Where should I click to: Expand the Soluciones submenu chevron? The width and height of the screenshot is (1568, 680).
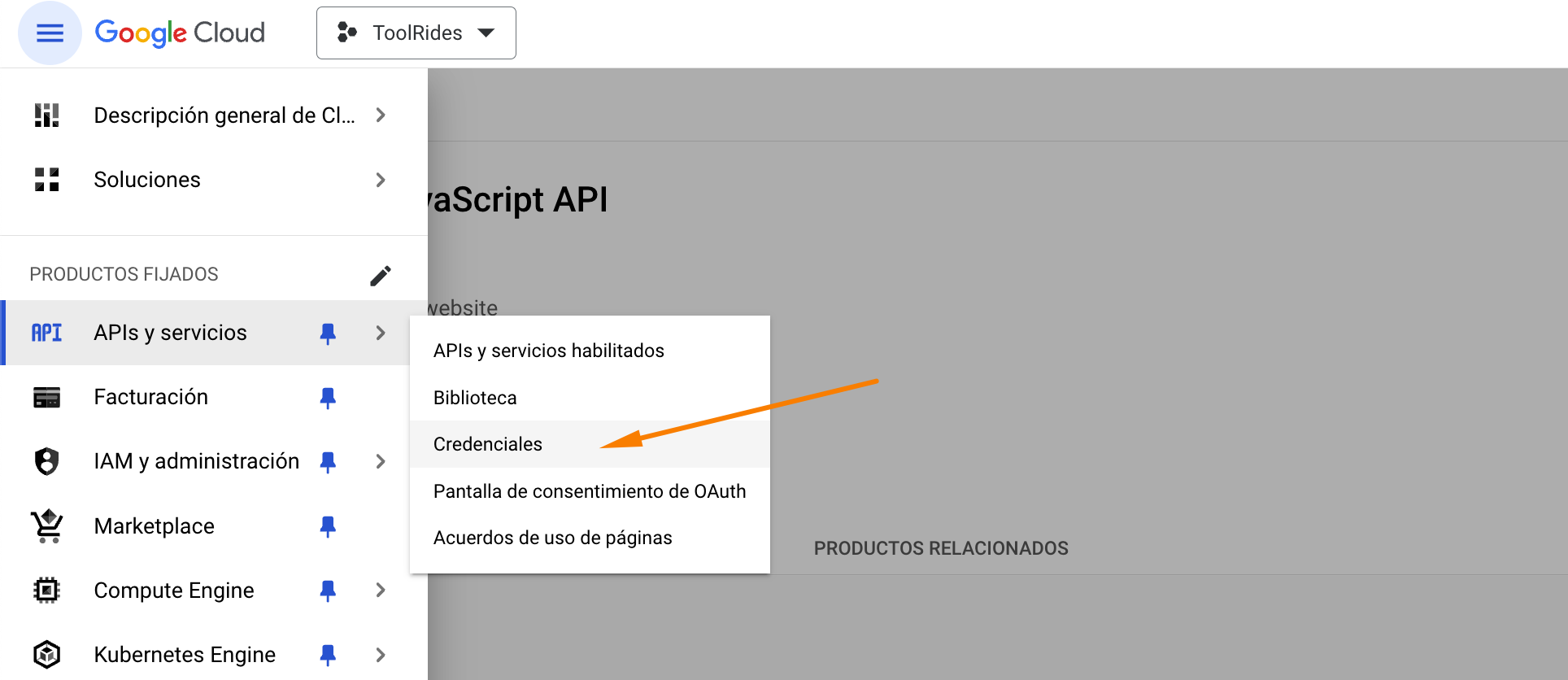click(381, 180)
